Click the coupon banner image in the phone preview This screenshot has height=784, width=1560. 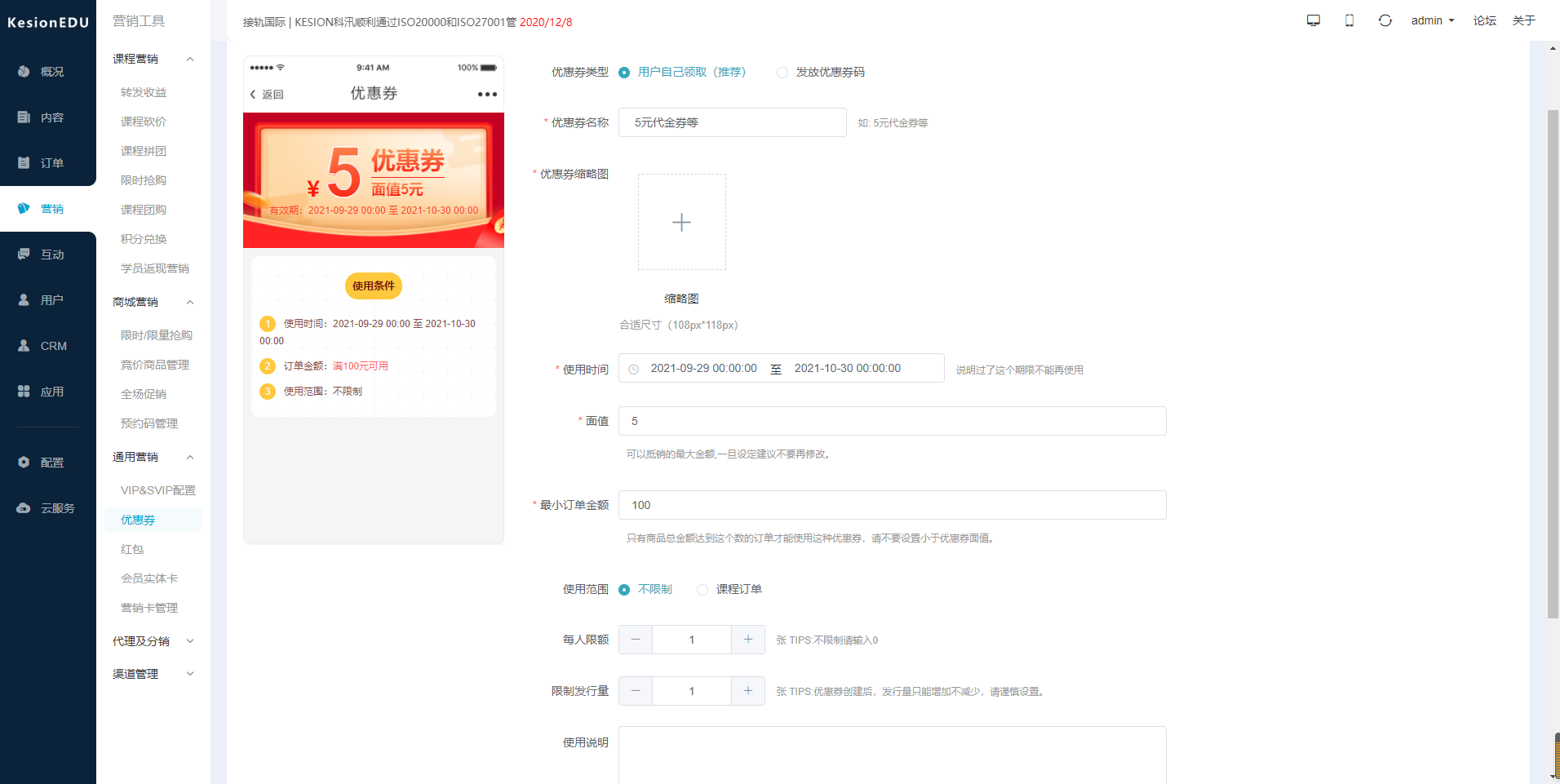tap(374, 180)
